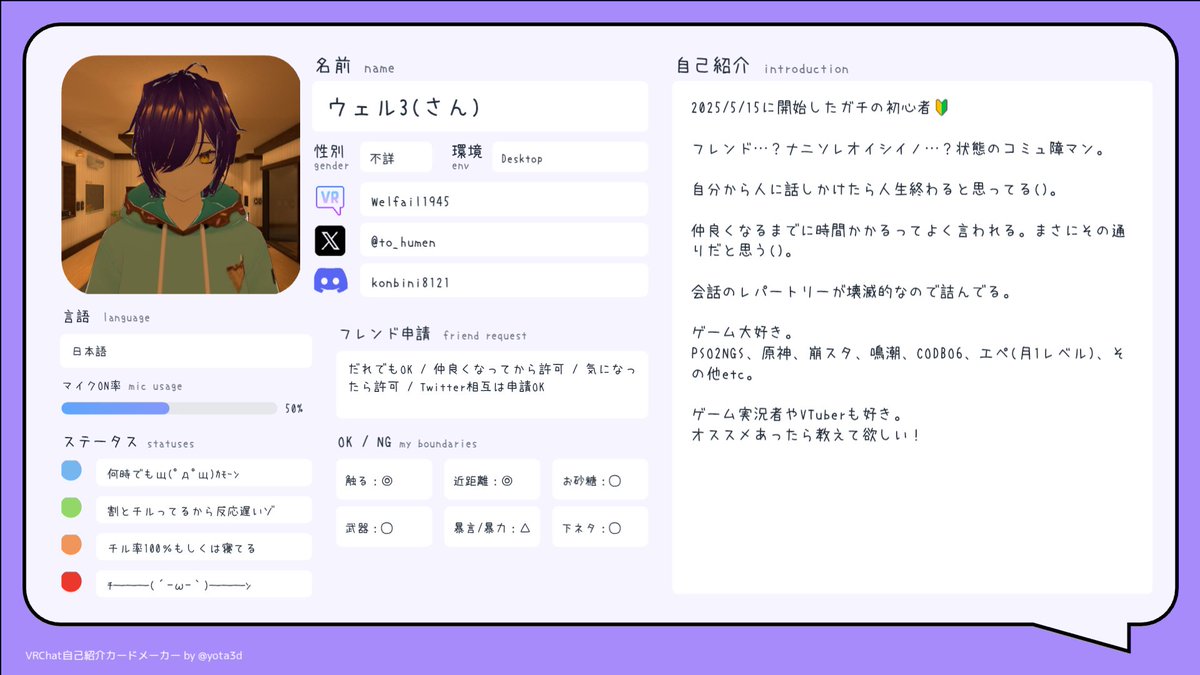Select the red status color dot
This screenshot has width=1200, height=675.
click(x=71, y=582)
